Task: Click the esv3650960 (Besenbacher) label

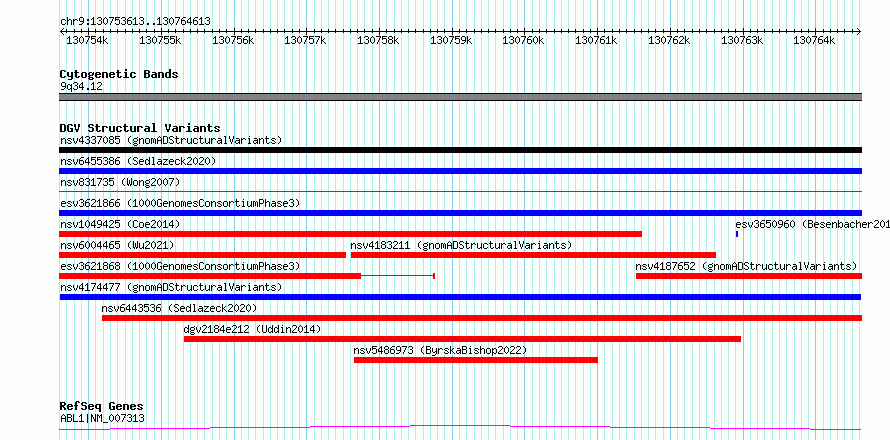Action: 812,224
